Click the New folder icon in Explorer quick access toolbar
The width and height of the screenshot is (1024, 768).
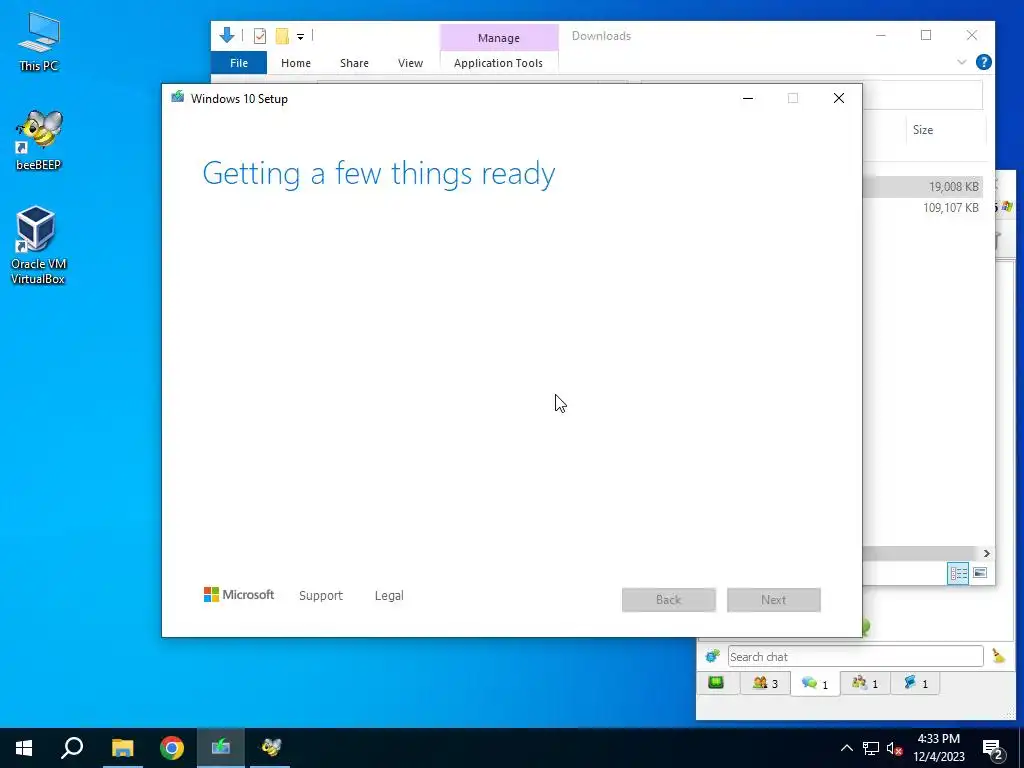(281, 36)
